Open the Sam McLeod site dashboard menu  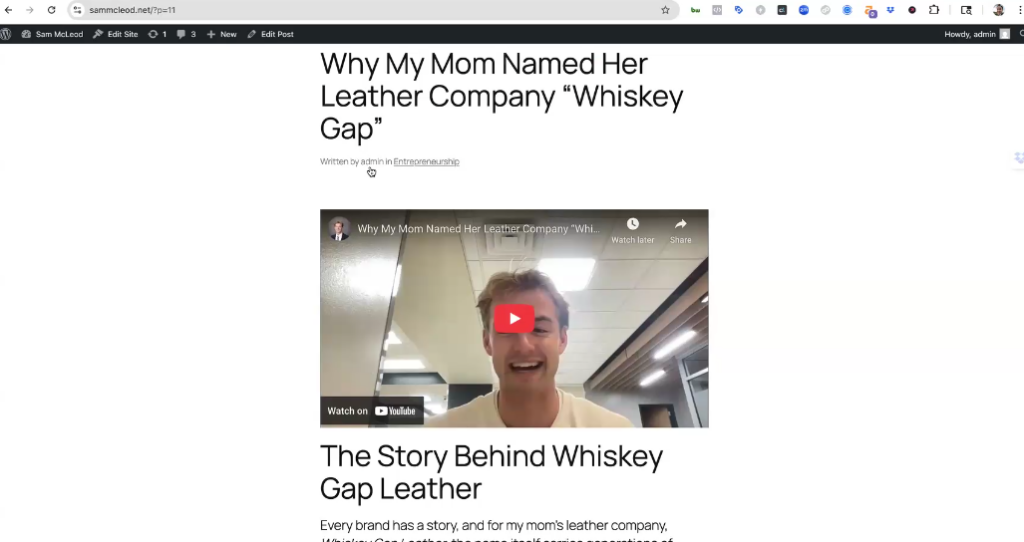[52, 34]
